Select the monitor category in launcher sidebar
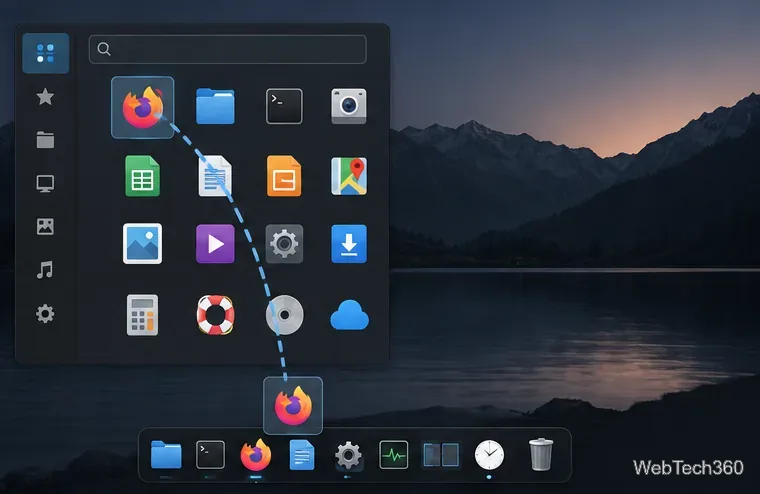The height and width of the screenshot is (494, 760). click(45, 184)
